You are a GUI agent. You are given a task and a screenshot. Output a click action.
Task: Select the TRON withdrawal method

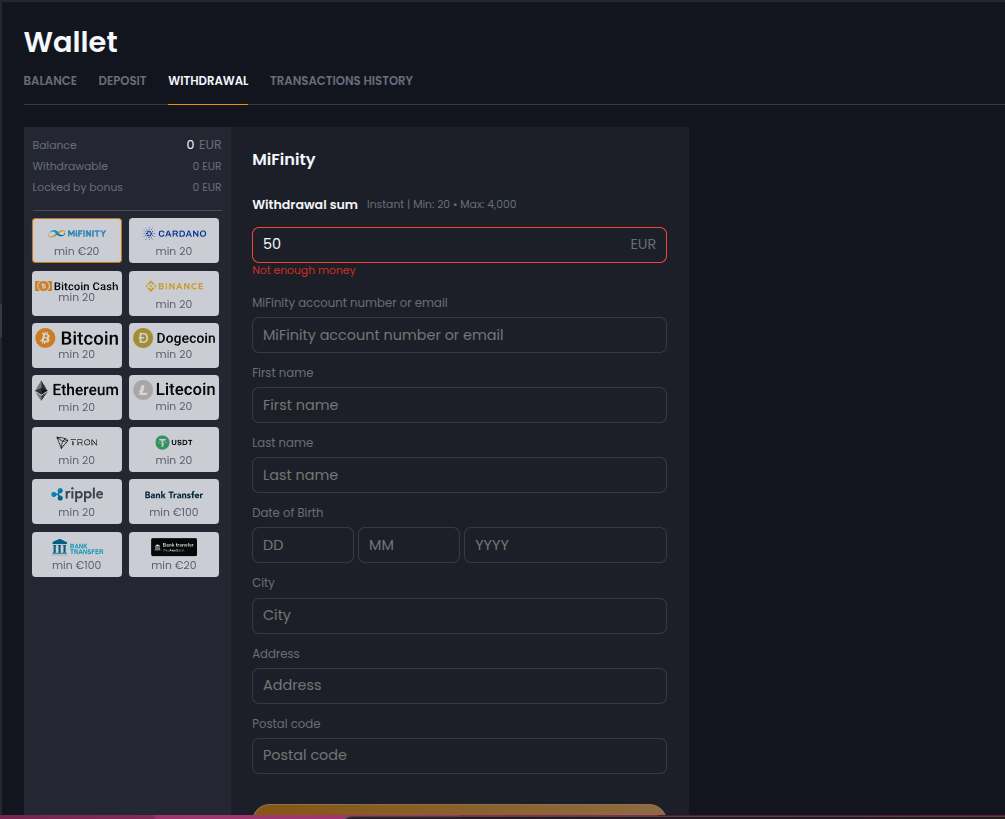[77, 449]
